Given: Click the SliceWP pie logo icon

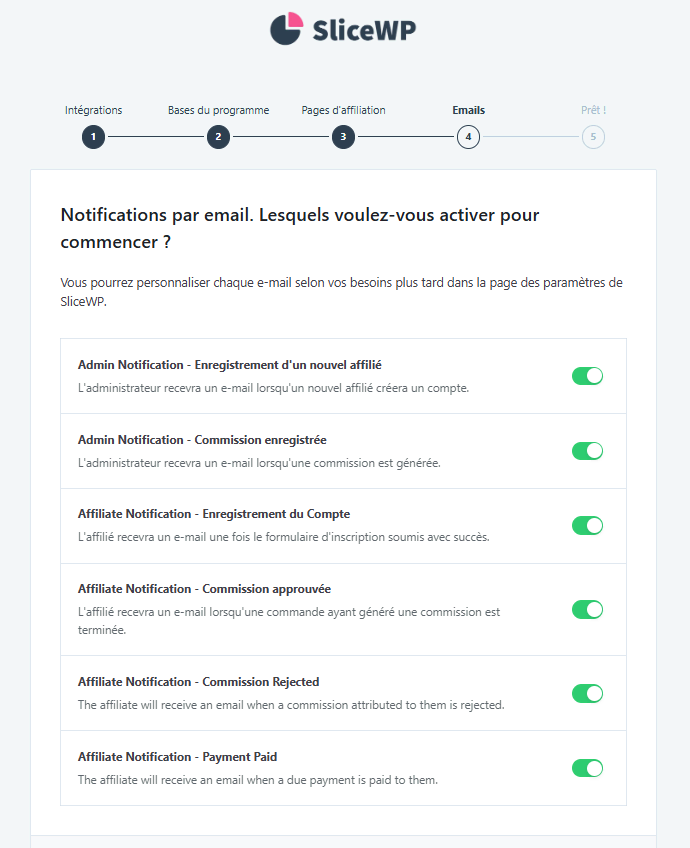Looking at the screenshot, I should click(287, 29).
